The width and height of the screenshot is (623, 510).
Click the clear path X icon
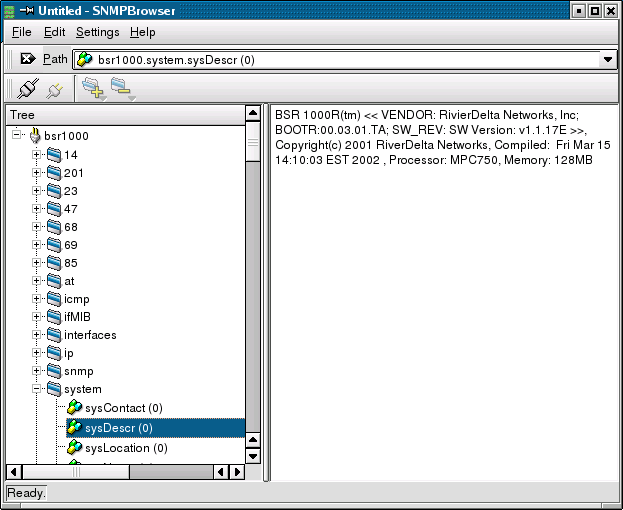[x=28, y=59]
